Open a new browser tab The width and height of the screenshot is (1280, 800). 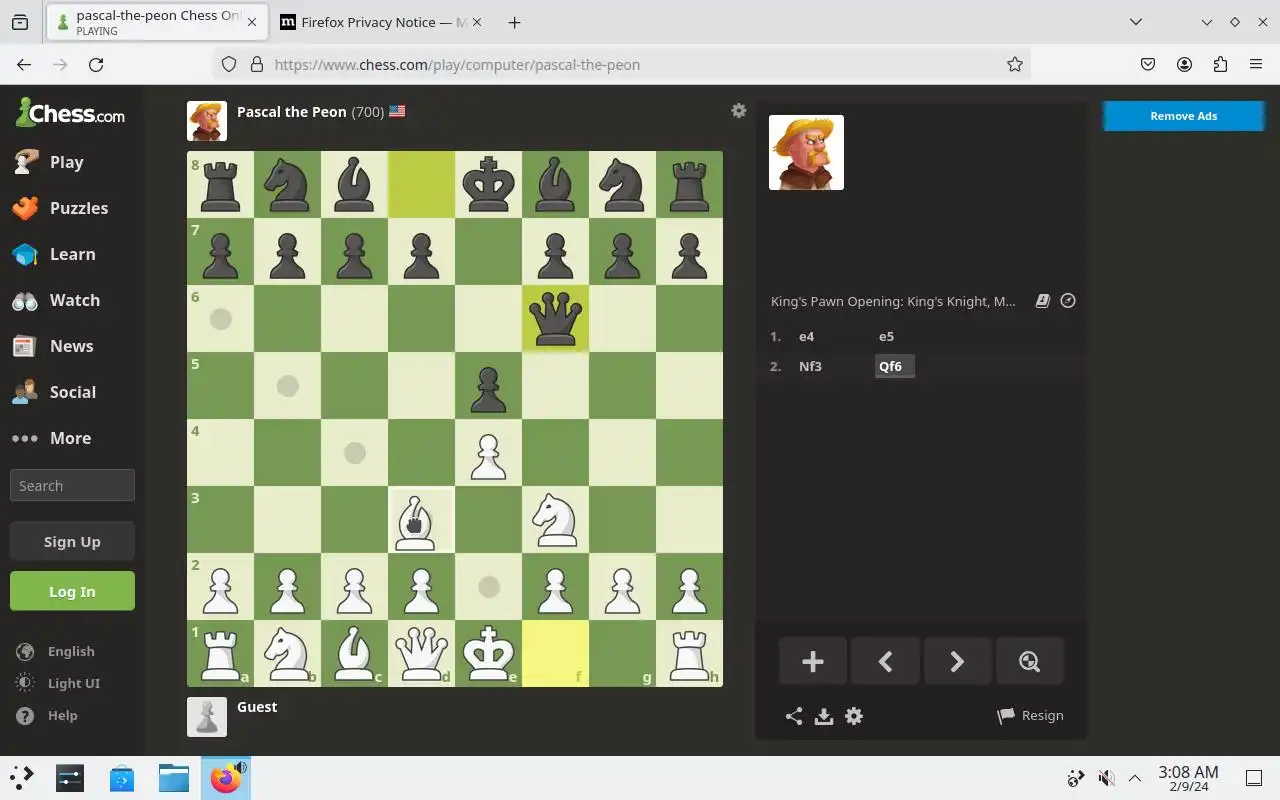514,22
